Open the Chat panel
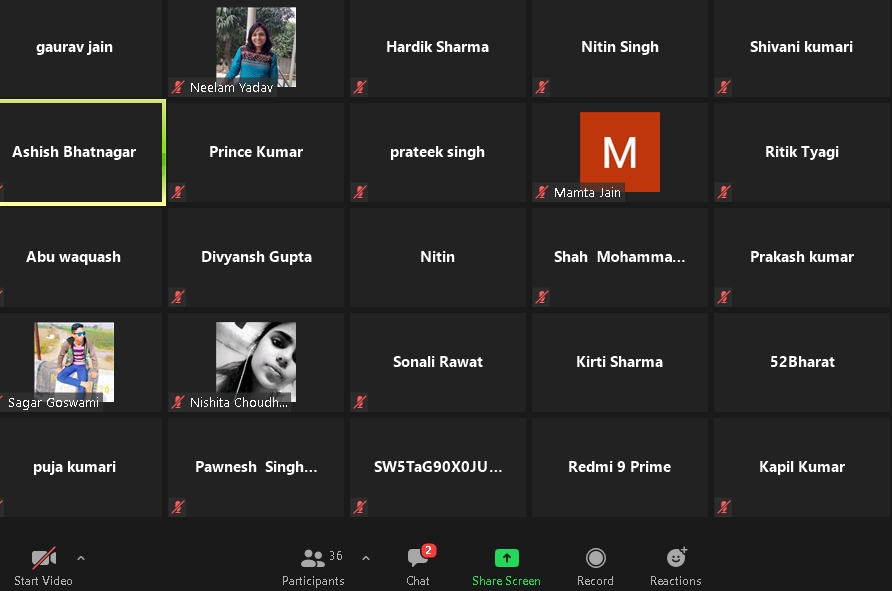 (418, 567)
